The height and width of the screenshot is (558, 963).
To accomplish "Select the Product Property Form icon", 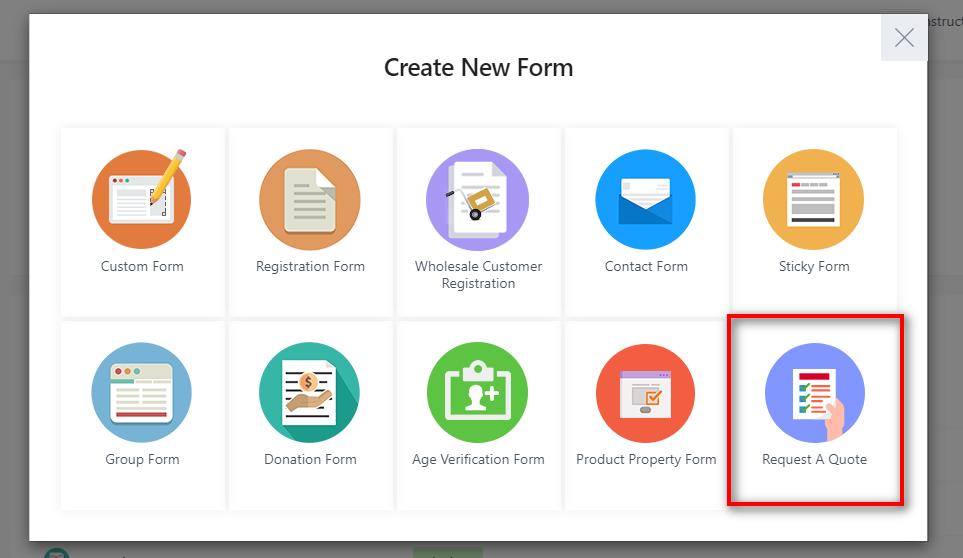I will [645, 393].
